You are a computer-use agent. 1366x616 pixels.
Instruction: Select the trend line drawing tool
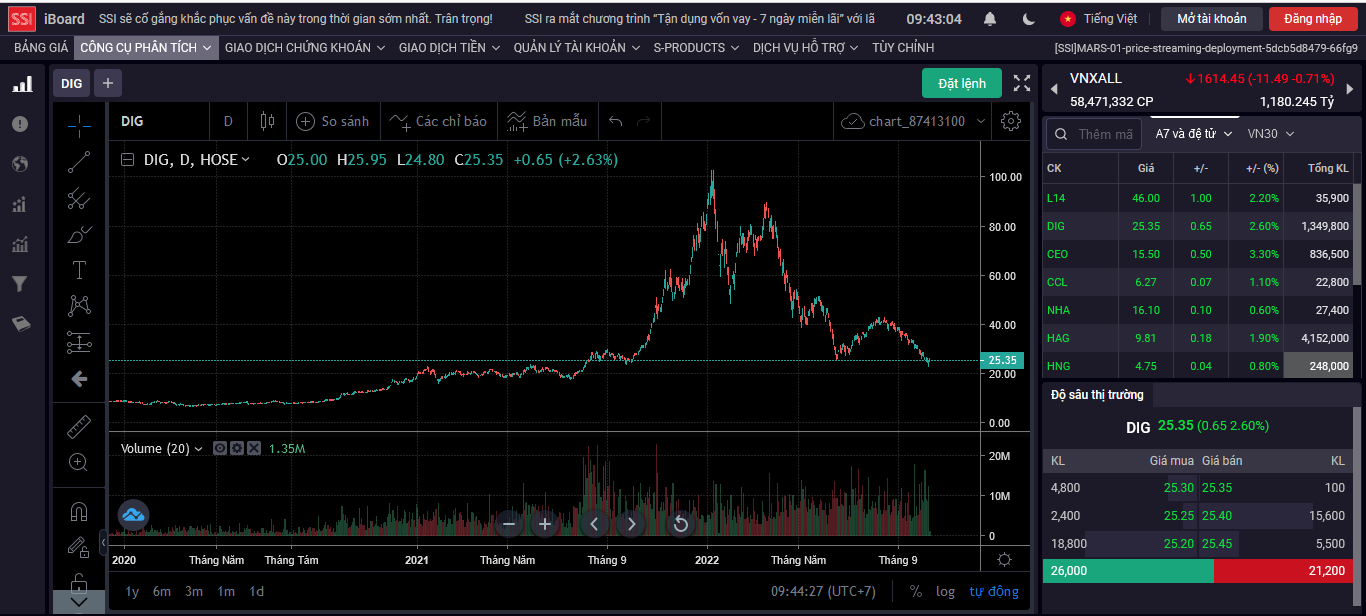(79, 161)
